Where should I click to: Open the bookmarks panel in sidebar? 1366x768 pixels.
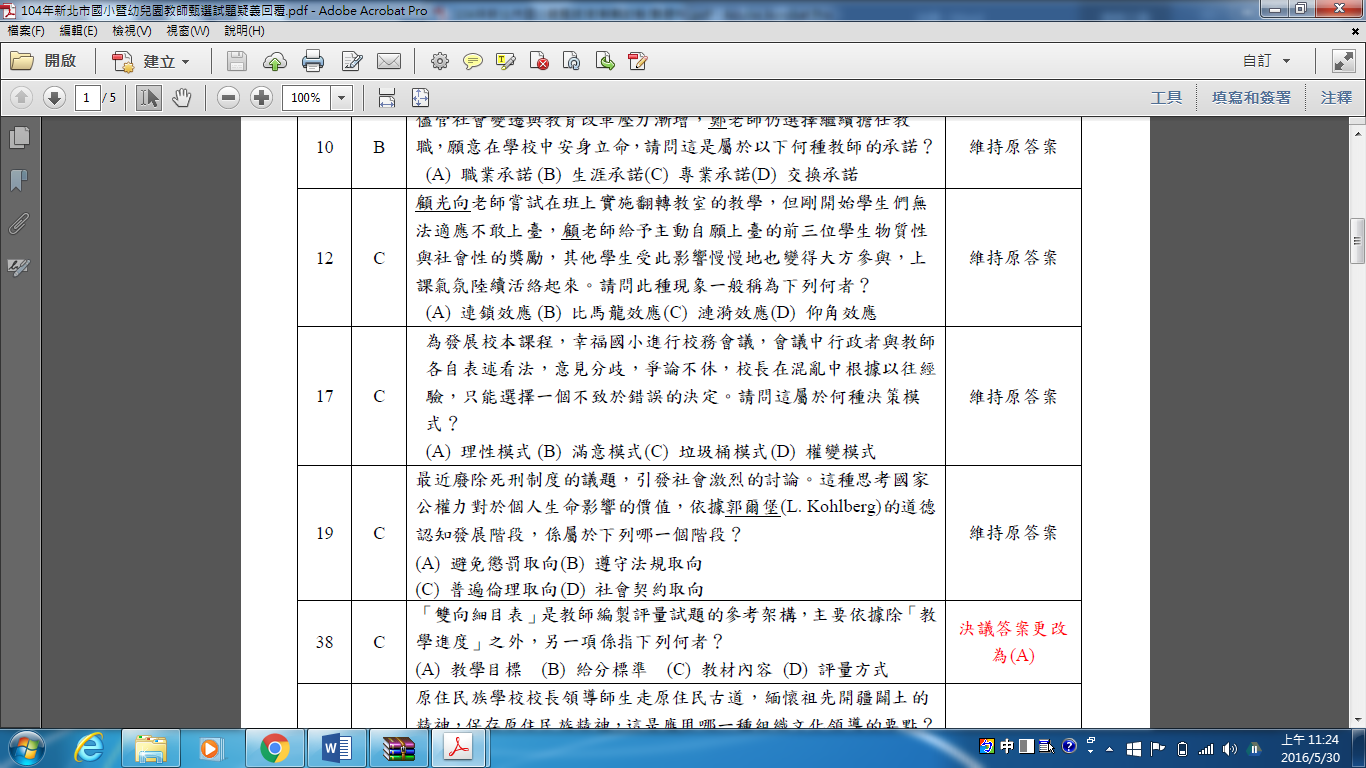pos(18,180)
